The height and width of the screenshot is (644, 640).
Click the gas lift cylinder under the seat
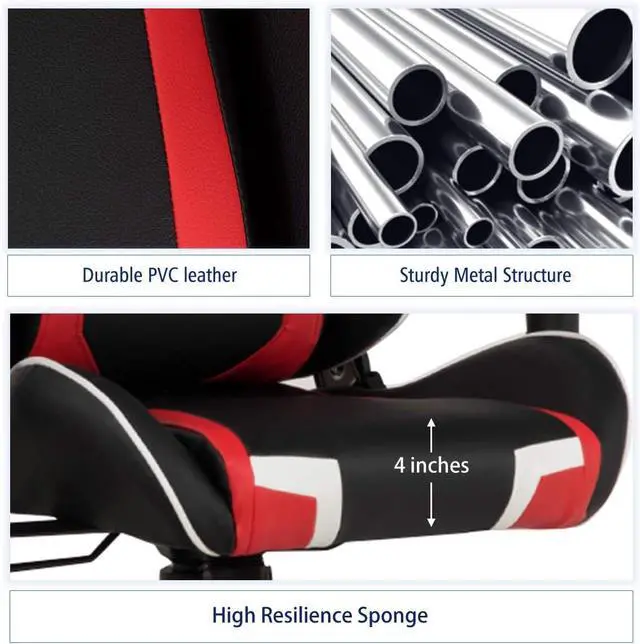coord(216,568)
